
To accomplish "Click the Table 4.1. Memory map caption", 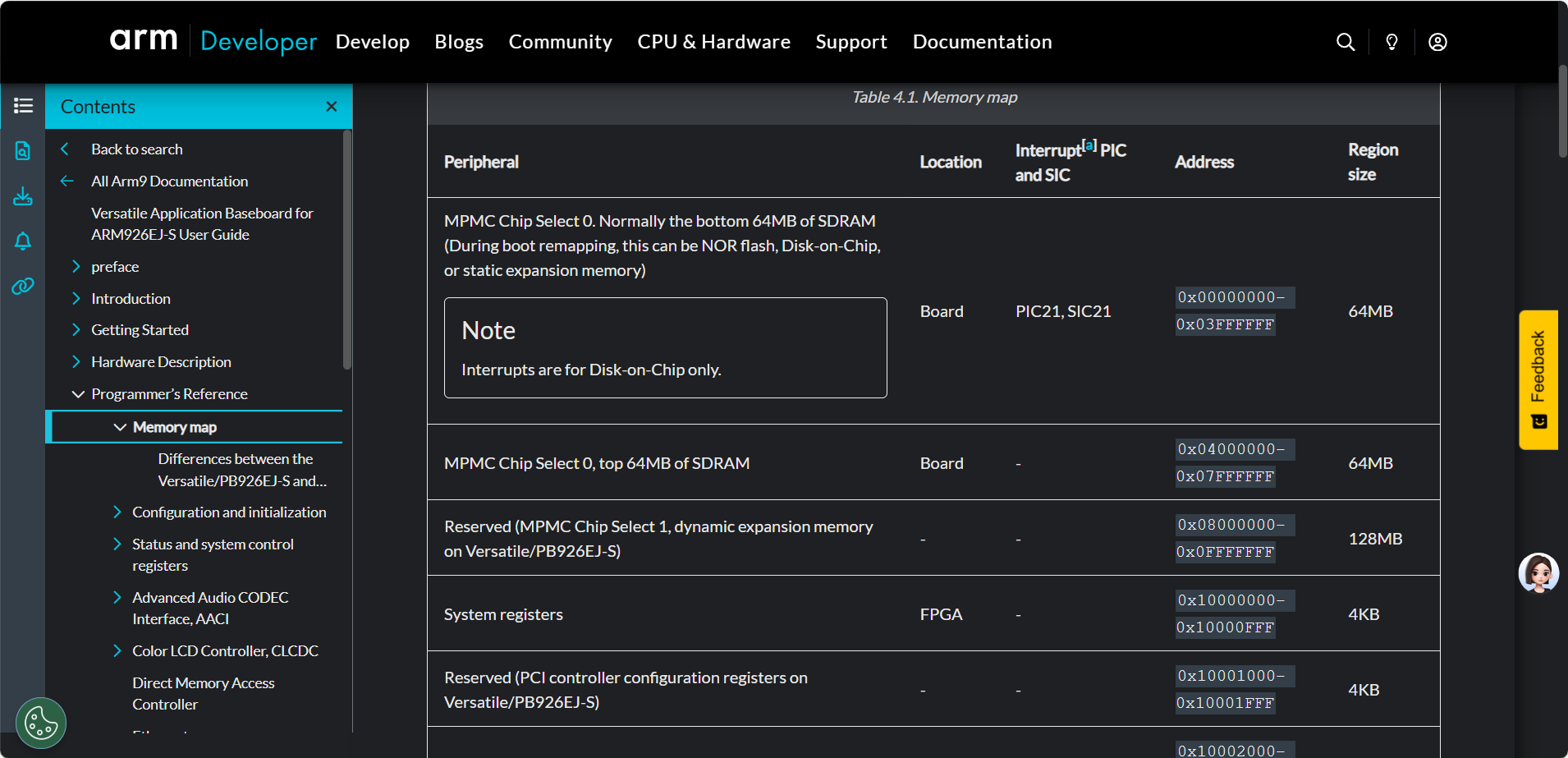I will (934, 97).
